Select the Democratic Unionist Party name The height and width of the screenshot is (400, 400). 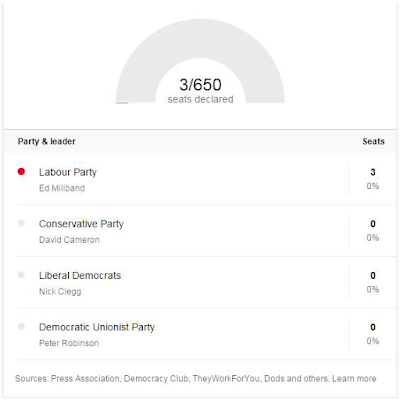click(x=97, y=327)
